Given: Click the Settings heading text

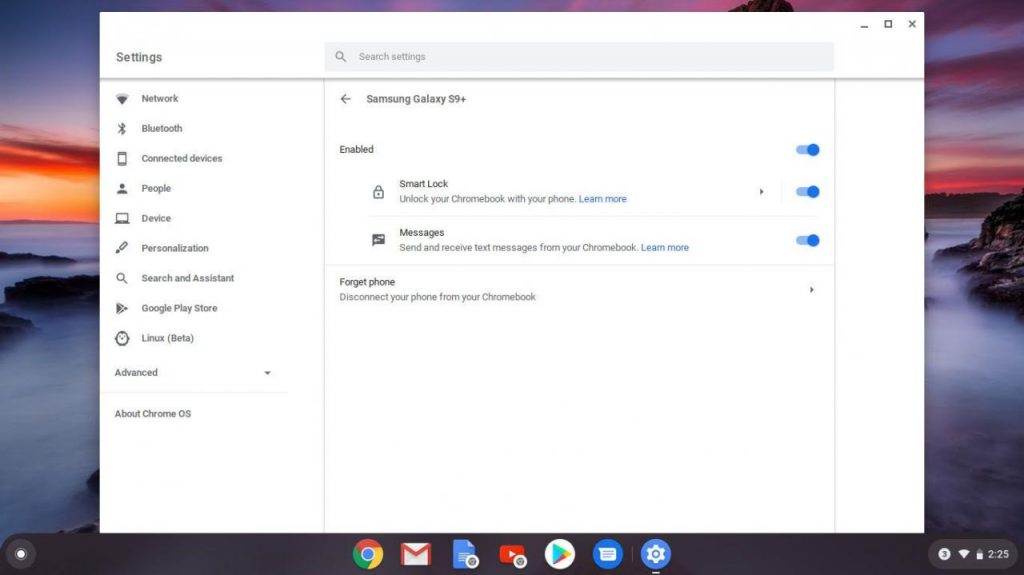Looking at the screenshot, I should (138, 58).
